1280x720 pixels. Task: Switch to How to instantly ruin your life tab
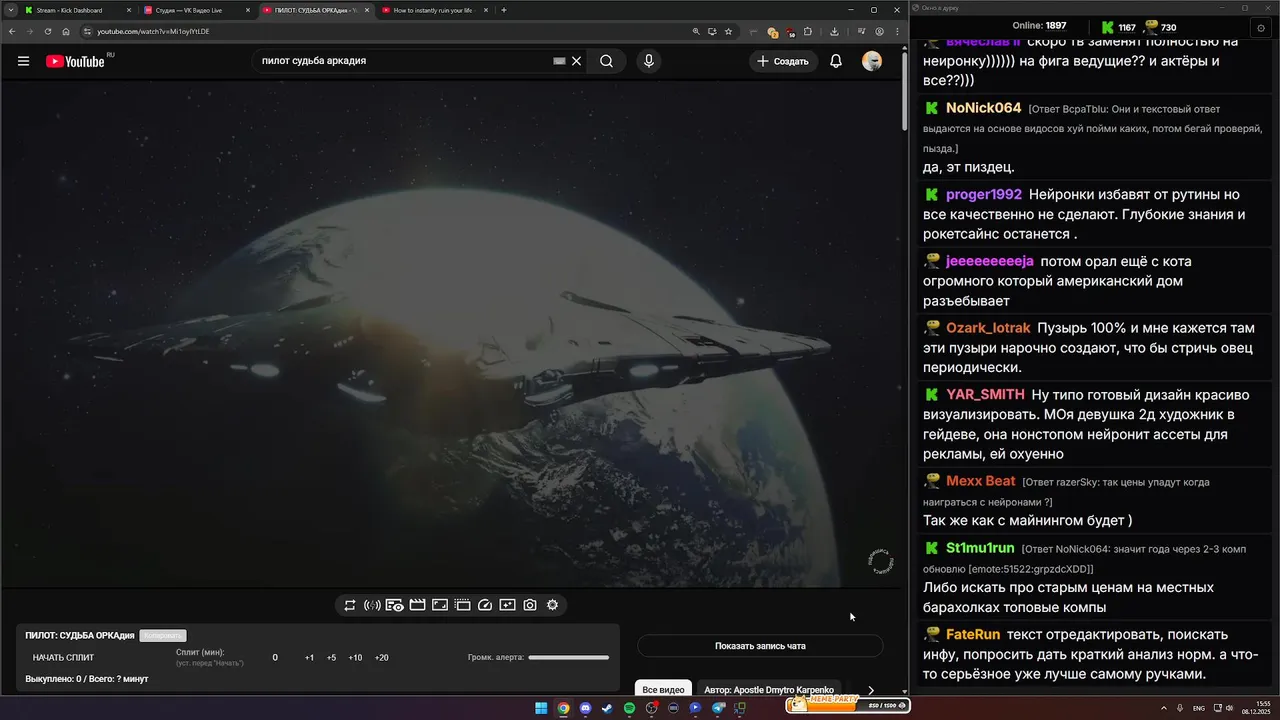click(x=435, y=10)
